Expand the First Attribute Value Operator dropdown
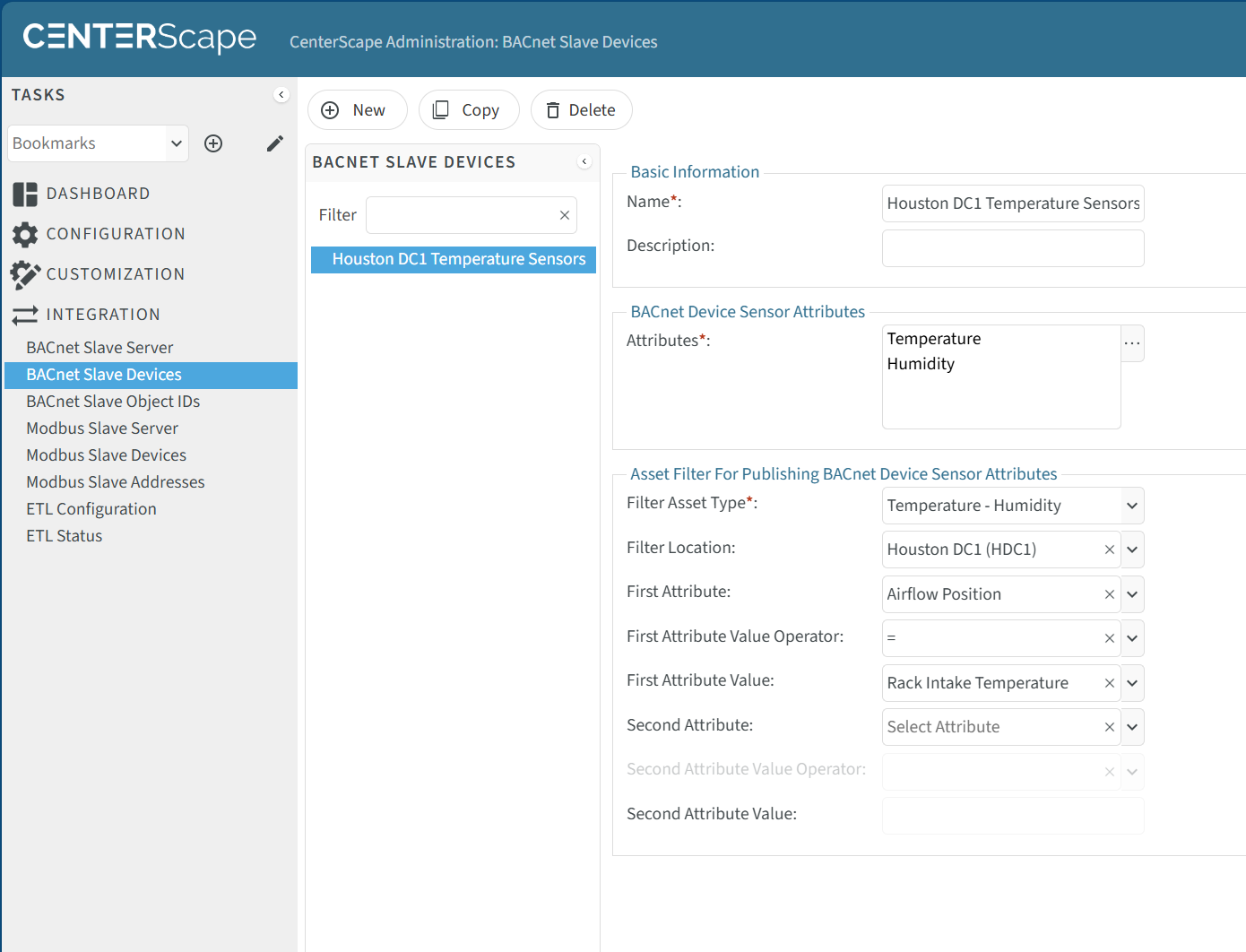 point(1132,638)
